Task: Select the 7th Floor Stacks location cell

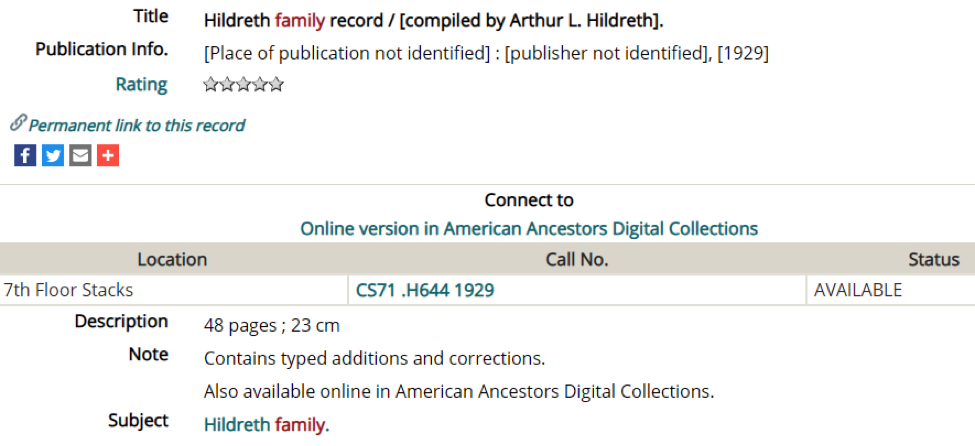Action: 173,290
